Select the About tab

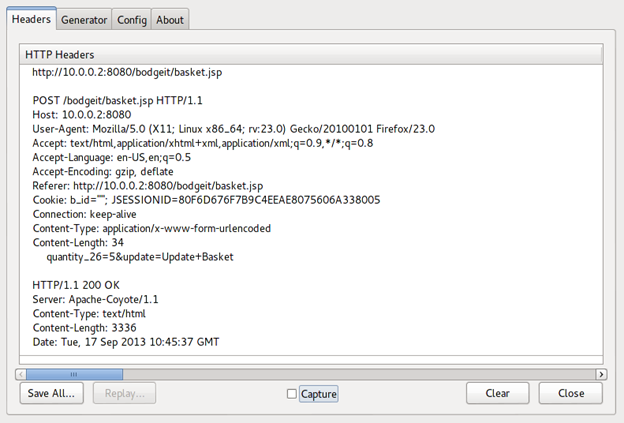tap(170, 19)
